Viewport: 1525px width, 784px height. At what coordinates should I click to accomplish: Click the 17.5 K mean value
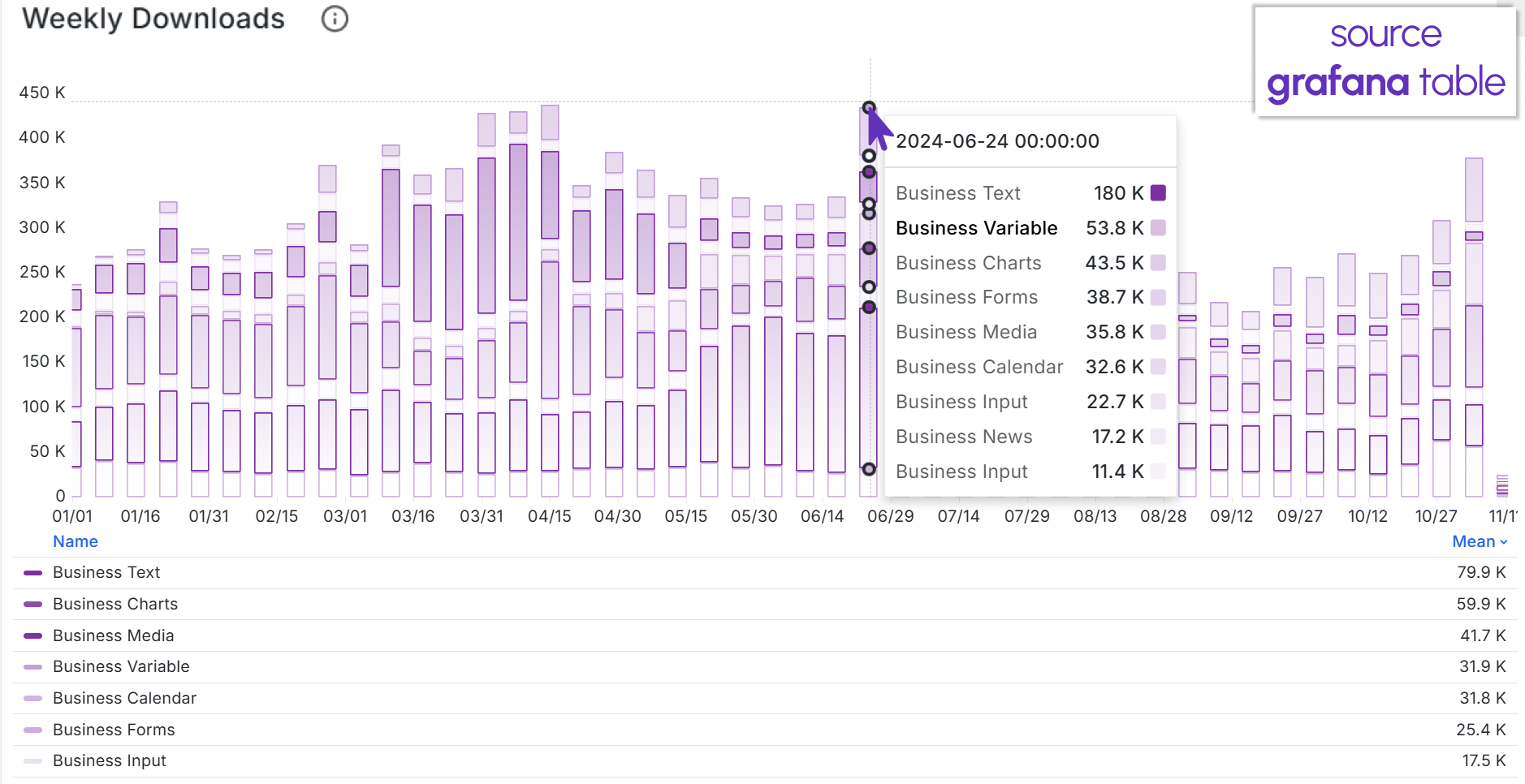click(x=1484, y=760)
